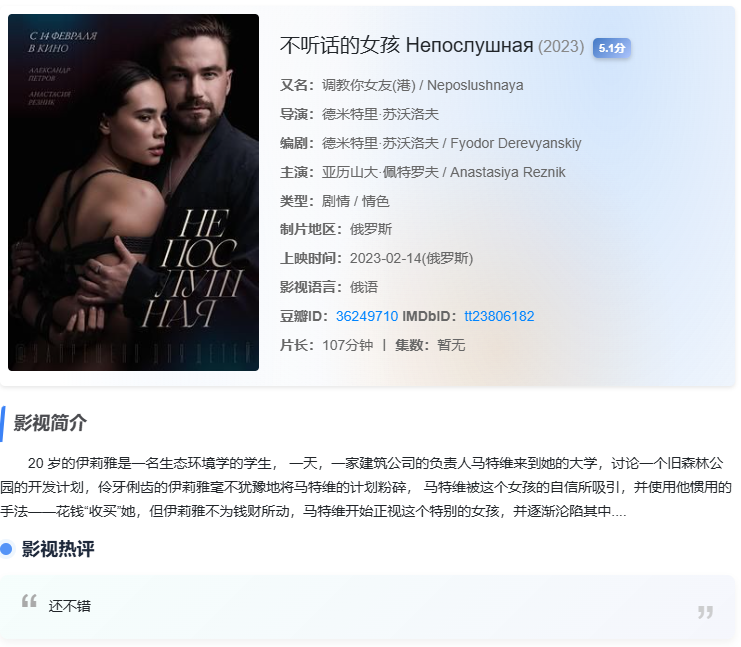The height and width of the screenshot is (647, 741).
Task: Click the movie title 不听话的女孩
Action: (339, 46)
